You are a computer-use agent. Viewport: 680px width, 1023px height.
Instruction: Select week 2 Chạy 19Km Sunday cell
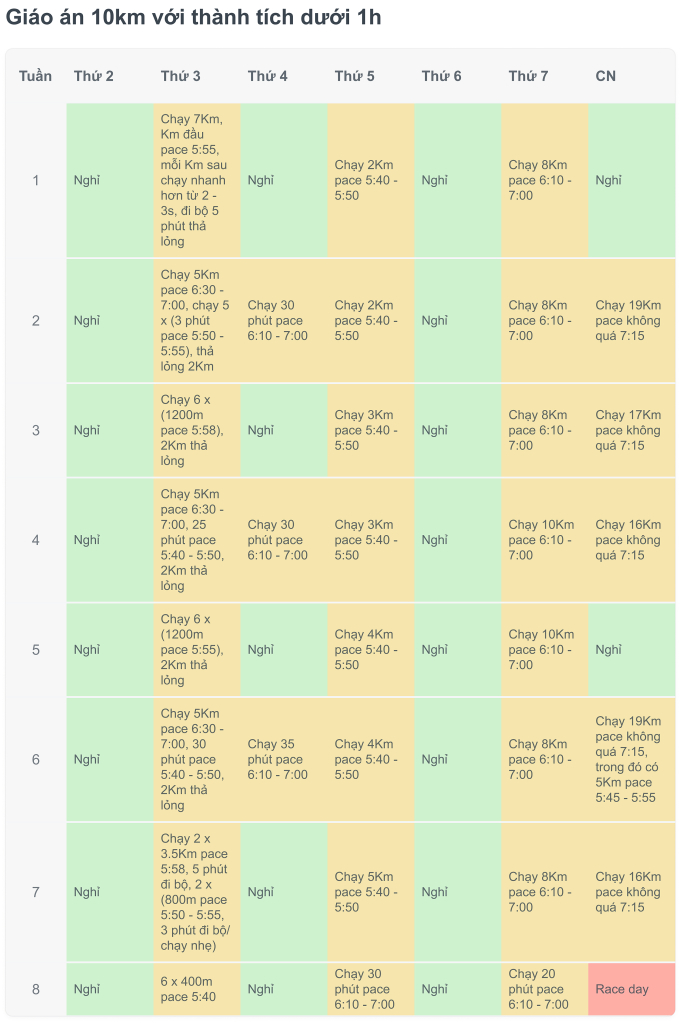pyautogui.click(x=631, y=320)
